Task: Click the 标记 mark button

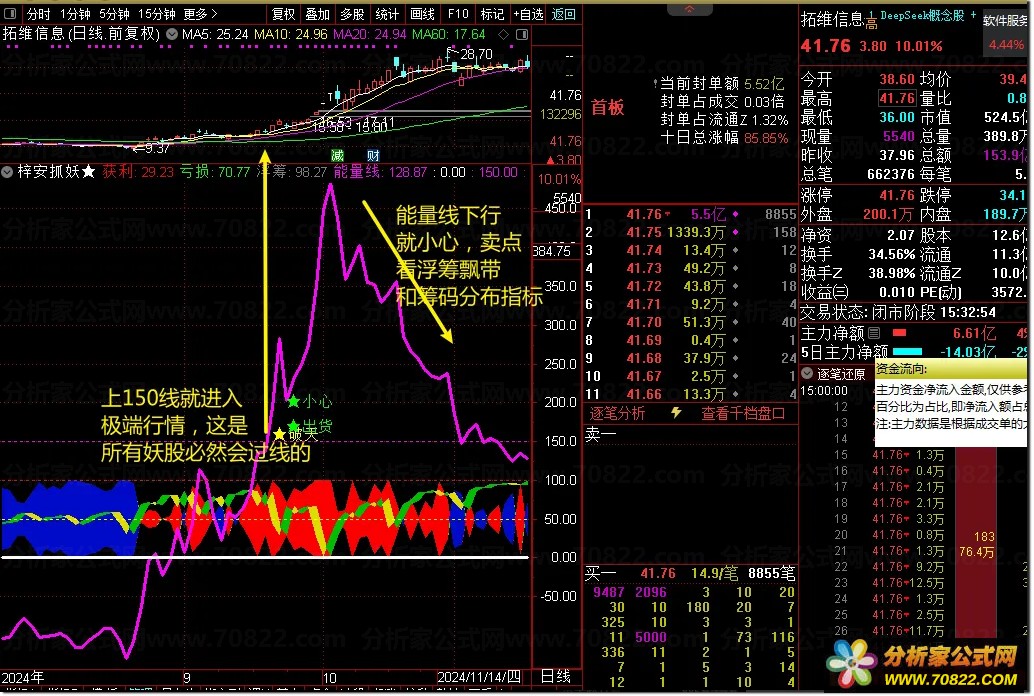Action: click(492, 14)
